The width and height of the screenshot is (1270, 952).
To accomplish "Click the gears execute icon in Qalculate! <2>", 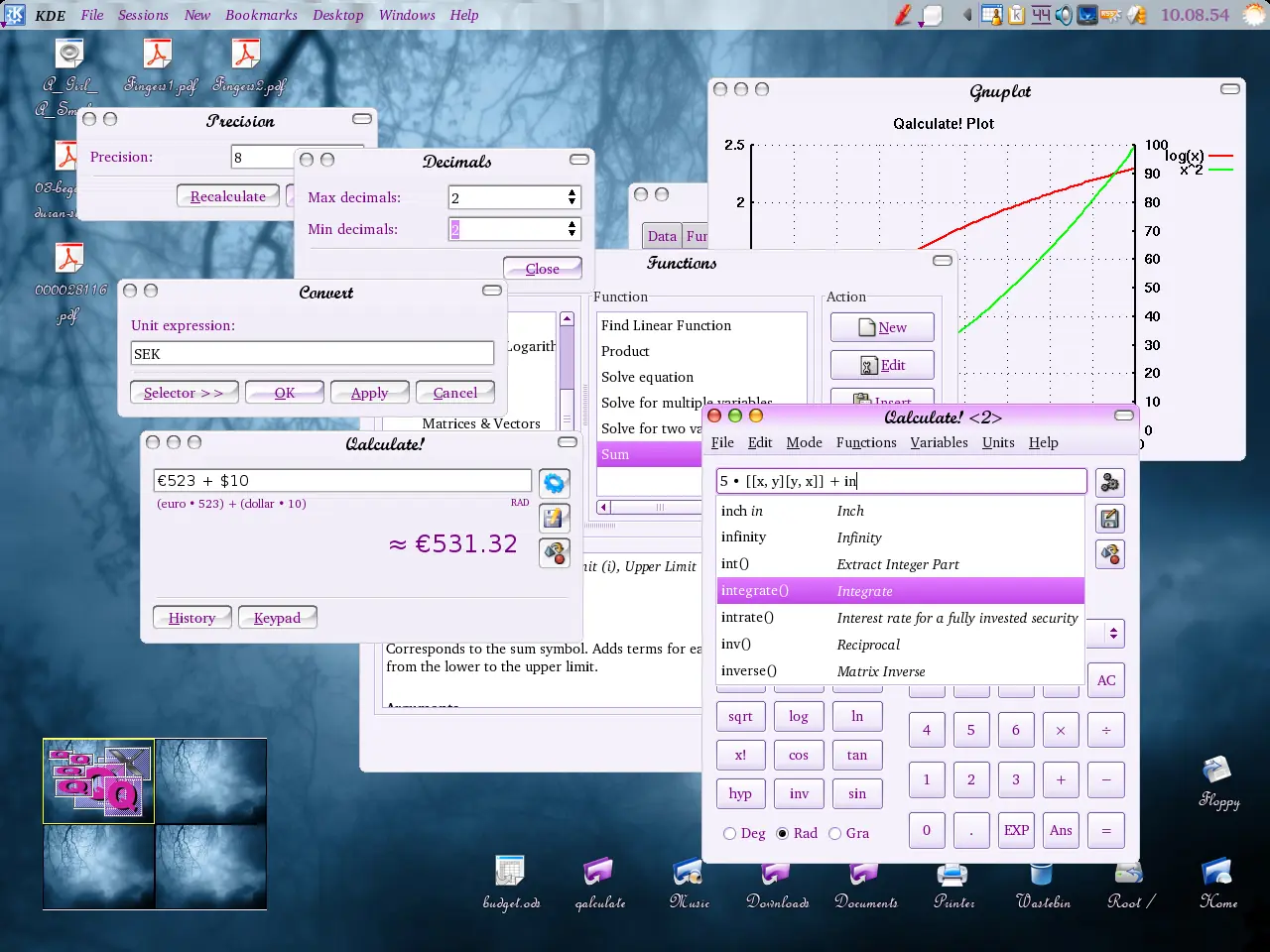I will point(1110,483).
